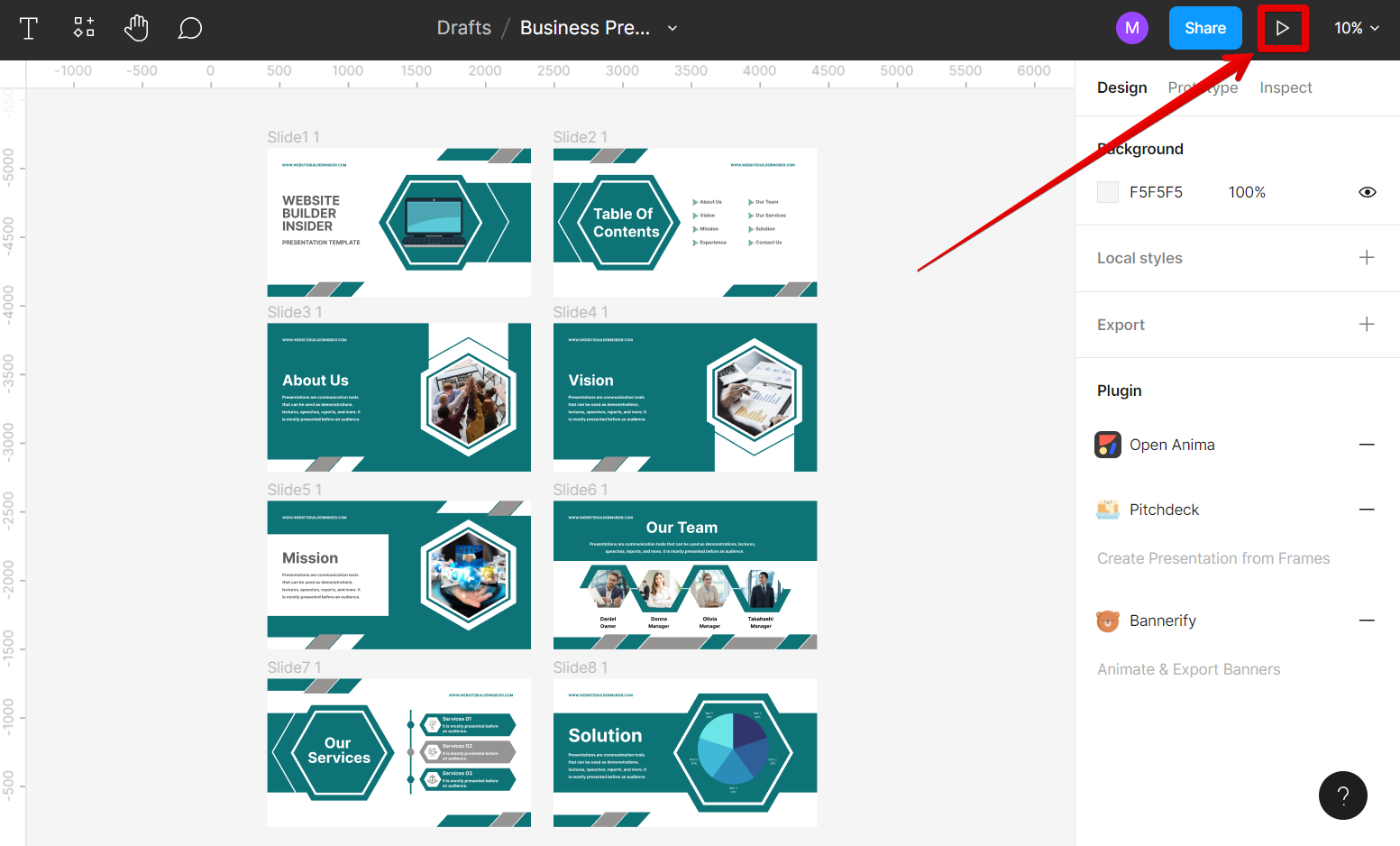Collapse the Bannerify plugin entry

pos(1367,621)
